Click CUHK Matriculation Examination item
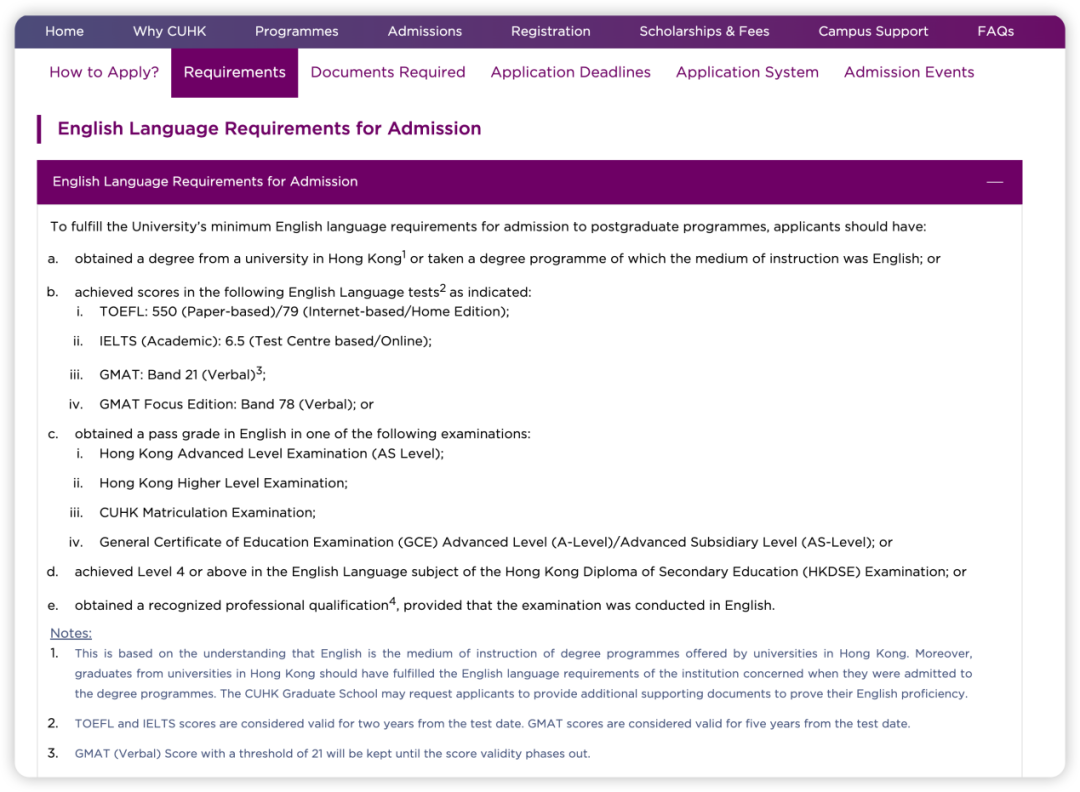The image size is (1080, 792). (x=207, y=513)
